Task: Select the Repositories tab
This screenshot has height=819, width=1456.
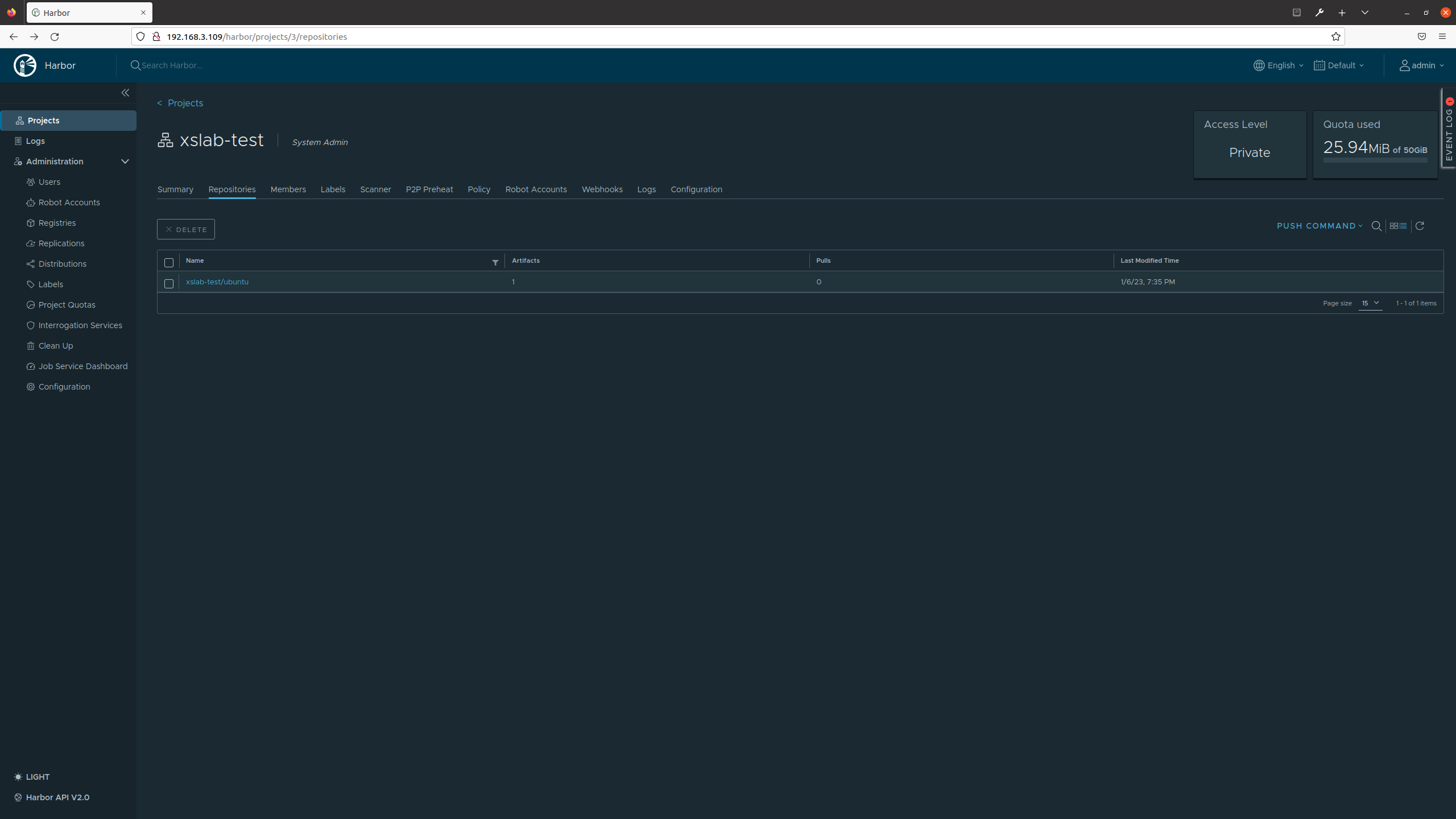Action: [232, 189]
